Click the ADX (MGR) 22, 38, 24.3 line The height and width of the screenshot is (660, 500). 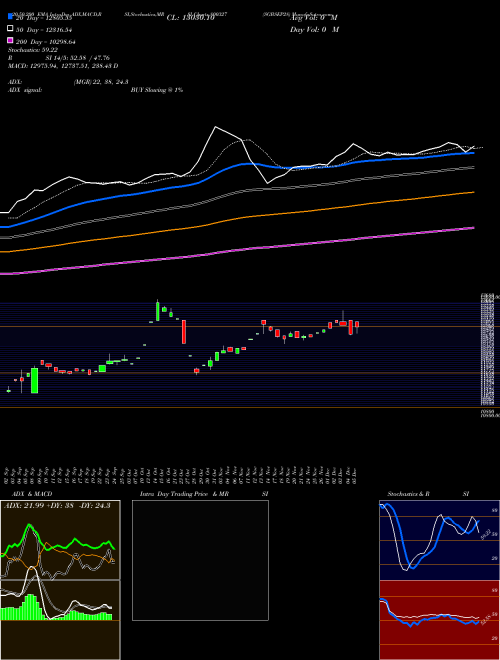pyautogui.click(x=68, y=82)
